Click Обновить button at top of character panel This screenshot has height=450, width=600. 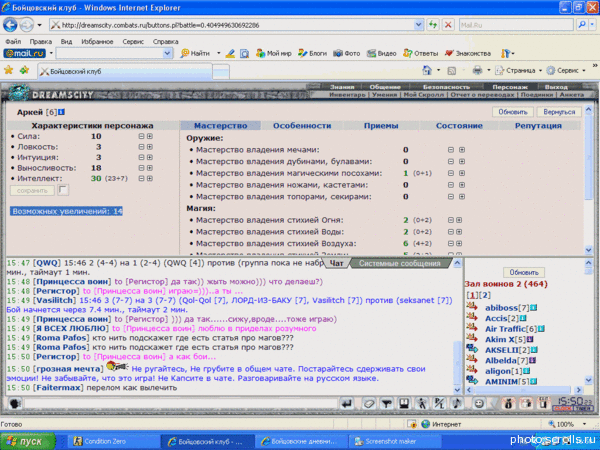512,112
